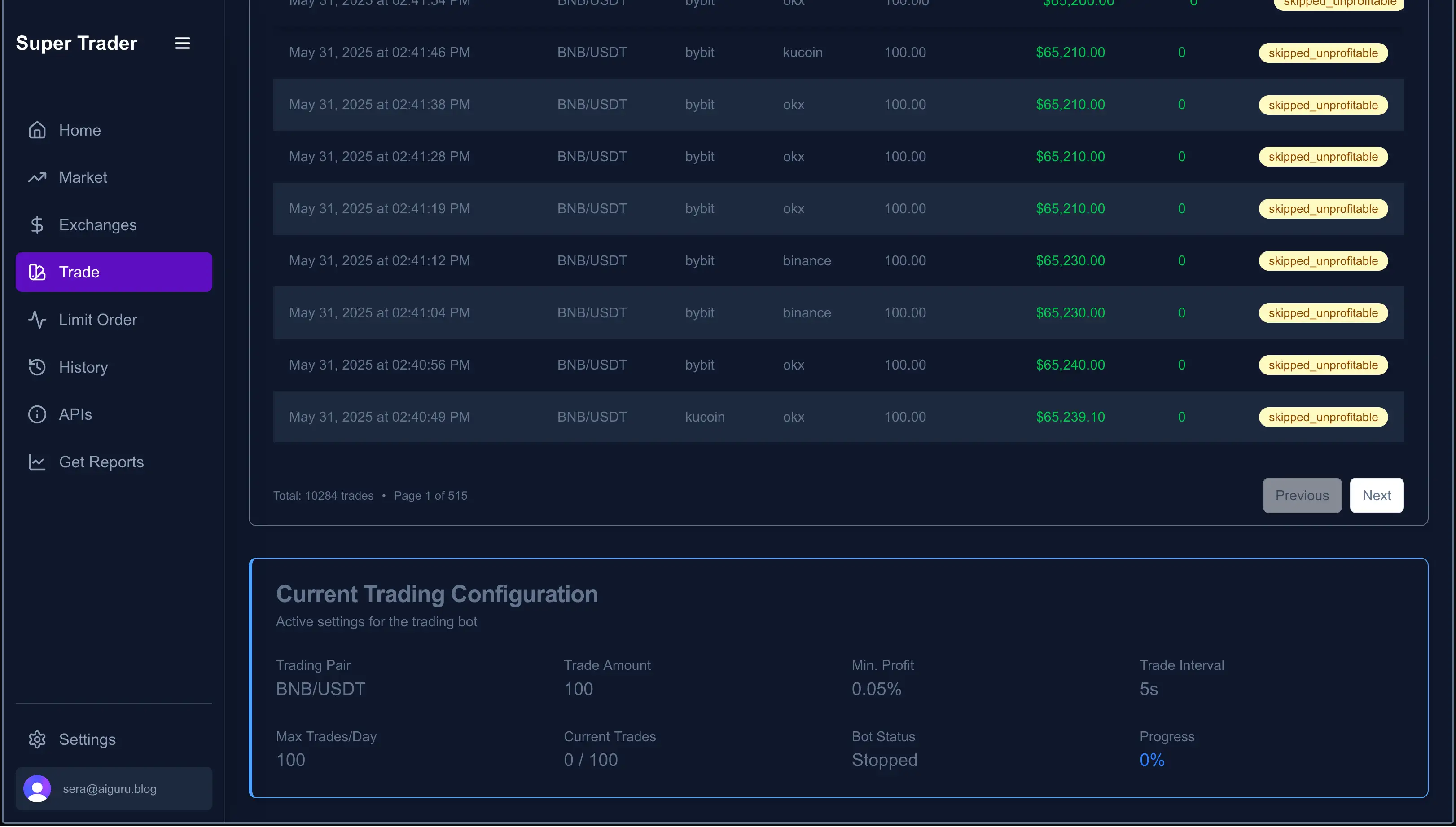Image resolution: width=1456 pixels, height=827 pixels.
Task: Toggle the sidebar hamburger menu
Action: click(x=182, y=43)
